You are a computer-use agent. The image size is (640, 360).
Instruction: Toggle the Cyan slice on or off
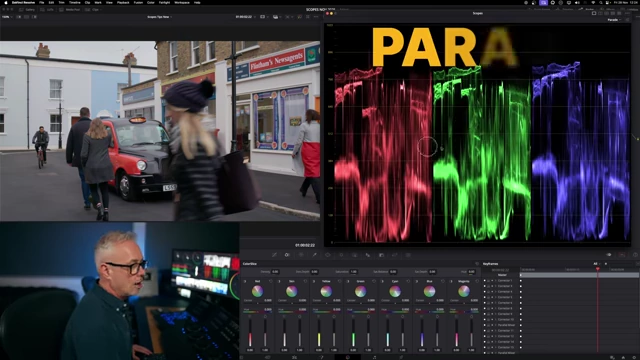coord(382,281)
